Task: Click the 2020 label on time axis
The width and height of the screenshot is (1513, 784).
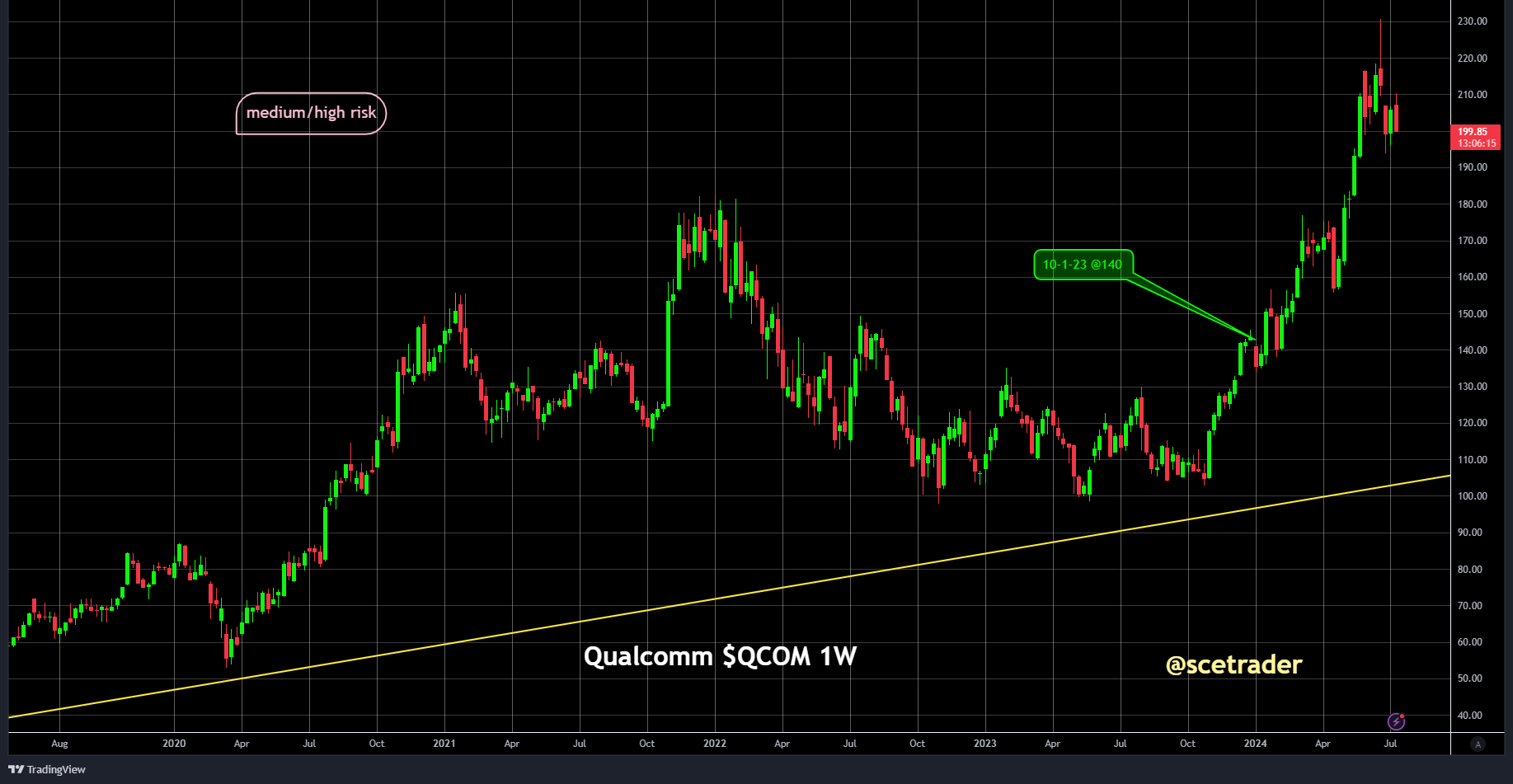Action: 174,744
